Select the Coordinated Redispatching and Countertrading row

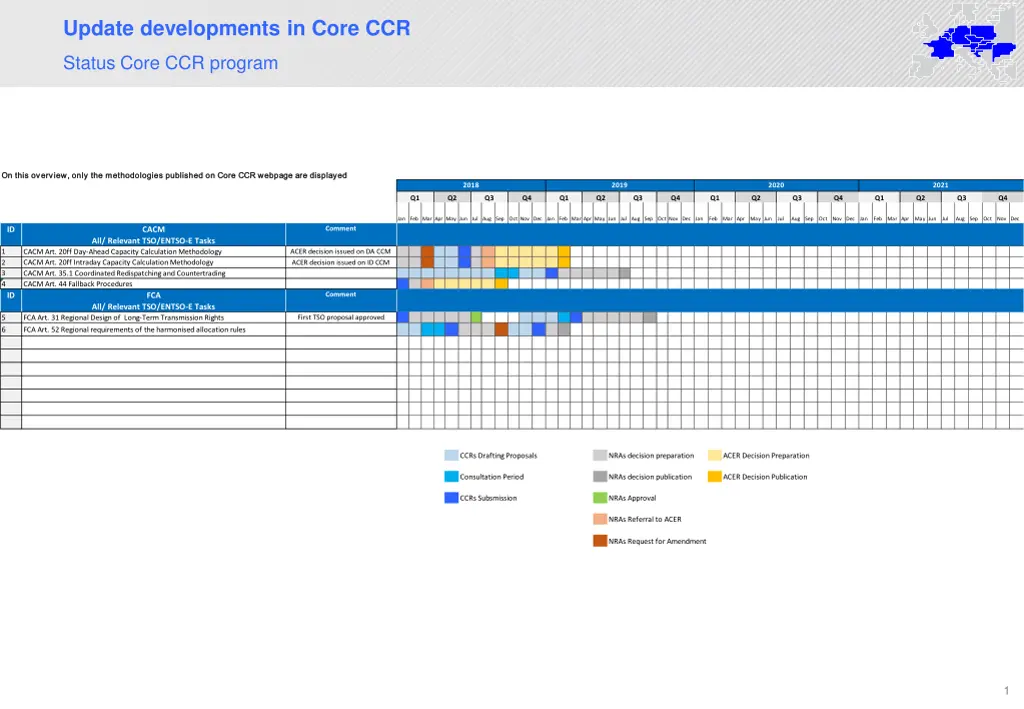[x=124, y=273]
